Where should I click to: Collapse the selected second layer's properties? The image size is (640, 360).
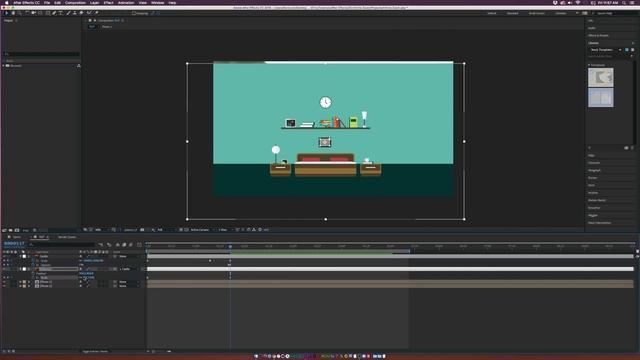click(x=20, y=269)
